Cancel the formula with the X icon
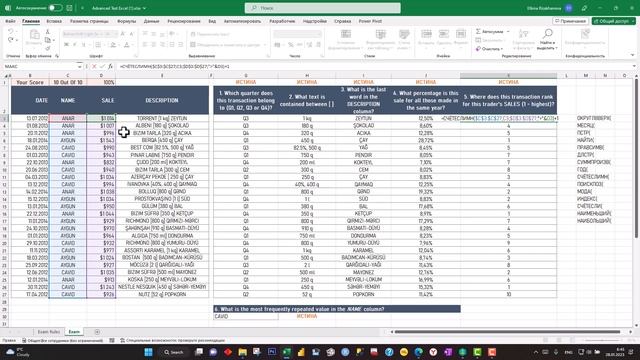640x360 pixels. pyautogui.click(x=94, y=66)
